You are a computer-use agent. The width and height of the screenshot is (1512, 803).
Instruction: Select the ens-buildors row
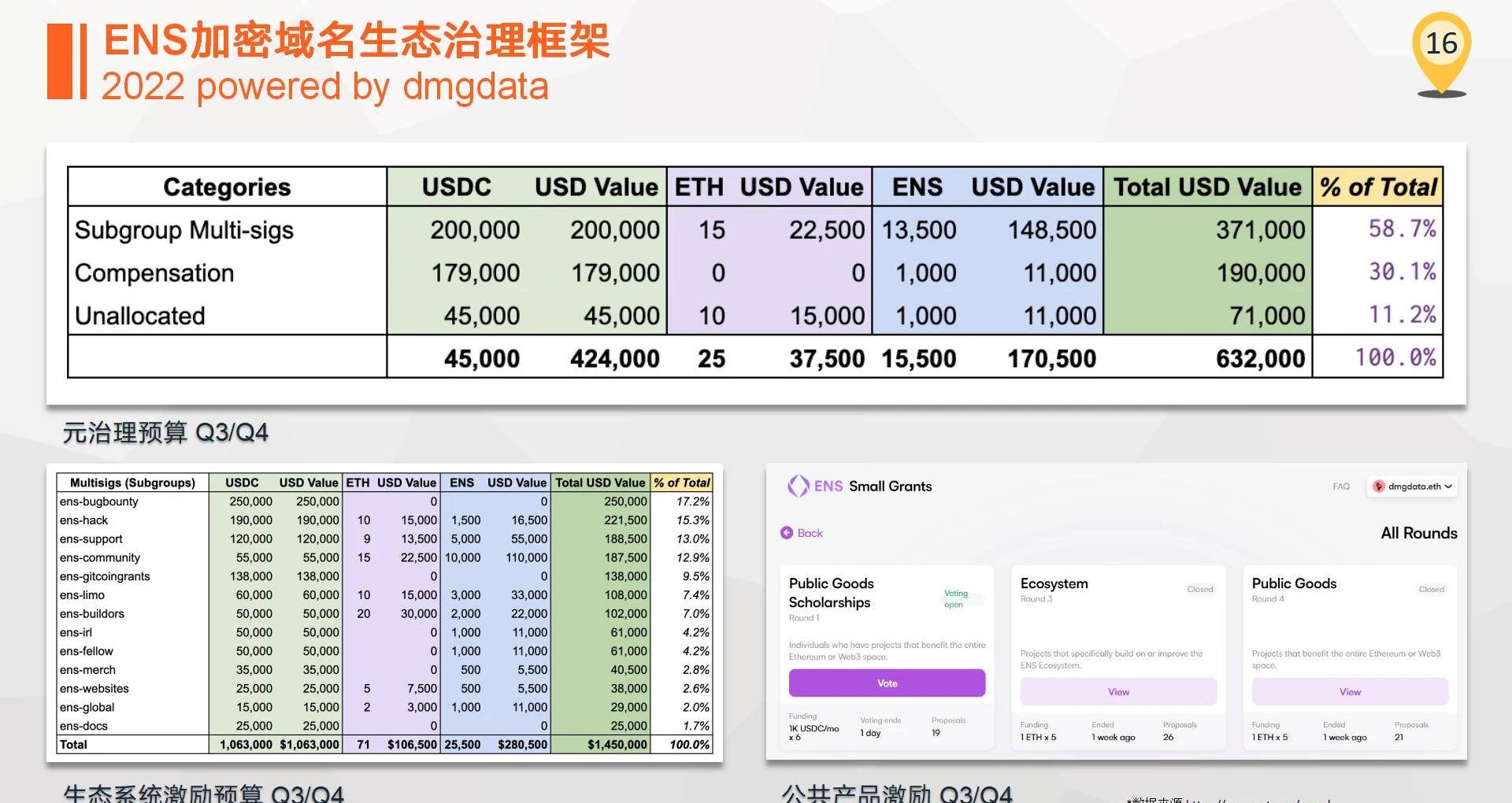point(384,614)
